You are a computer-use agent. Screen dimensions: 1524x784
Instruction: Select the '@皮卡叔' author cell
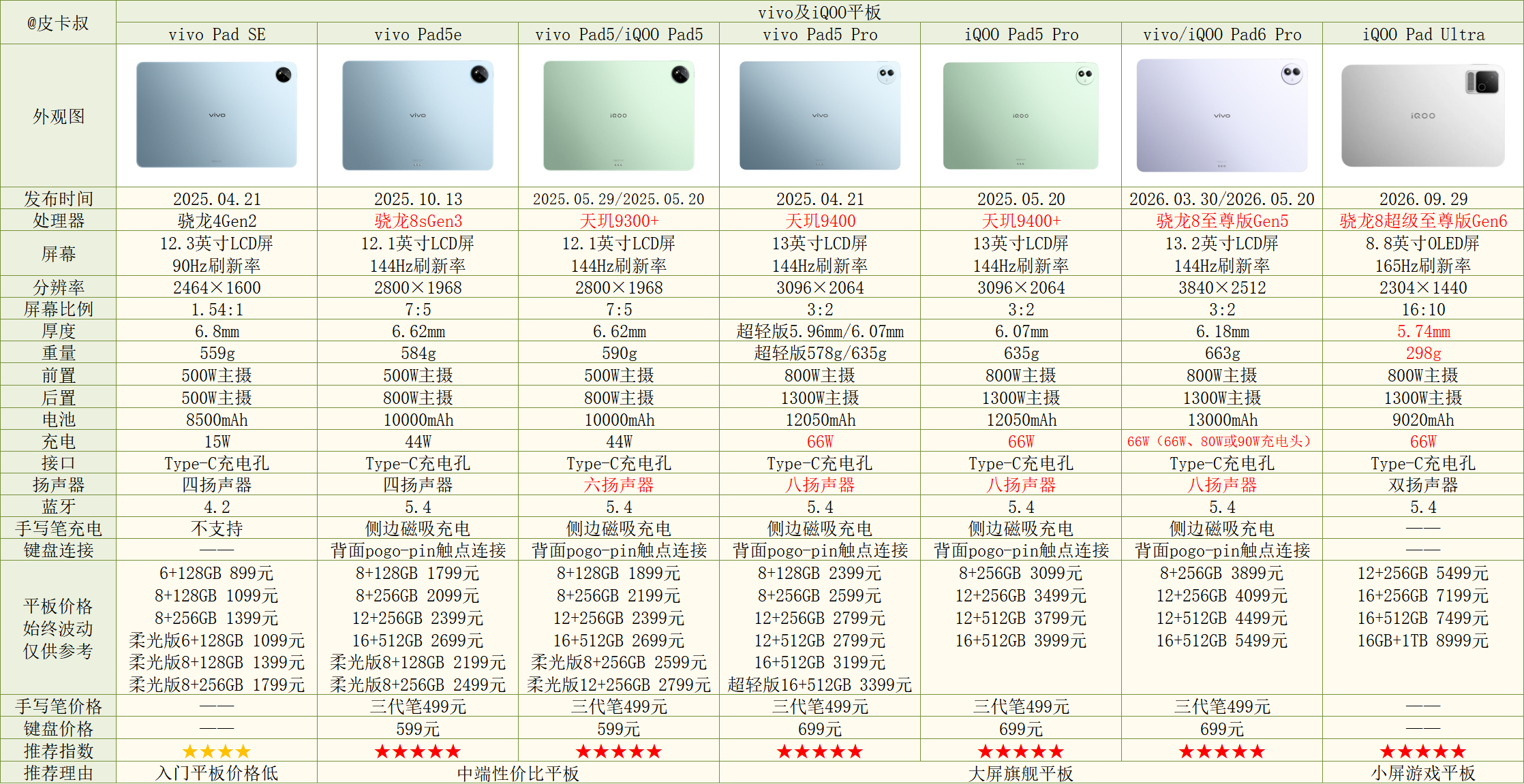point(58,22)
